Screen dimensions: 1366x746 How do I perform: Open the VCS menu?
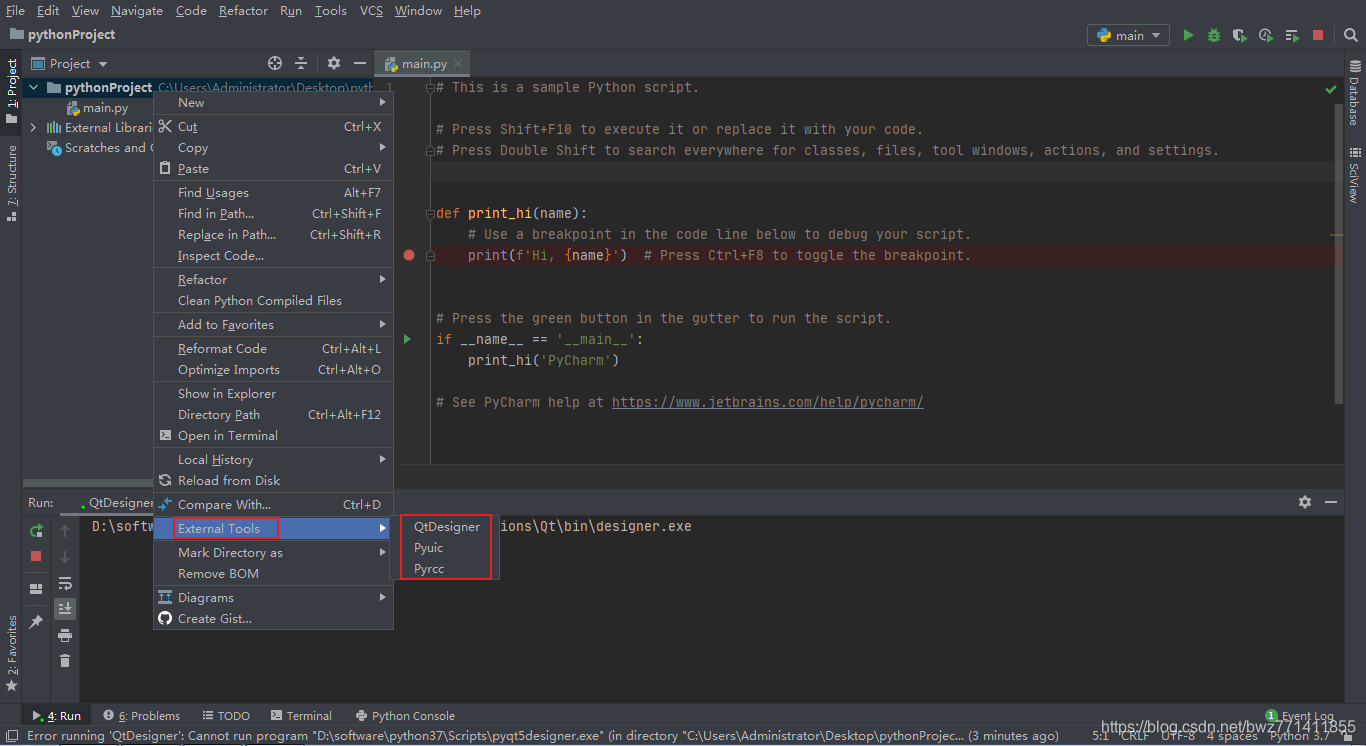371,11
